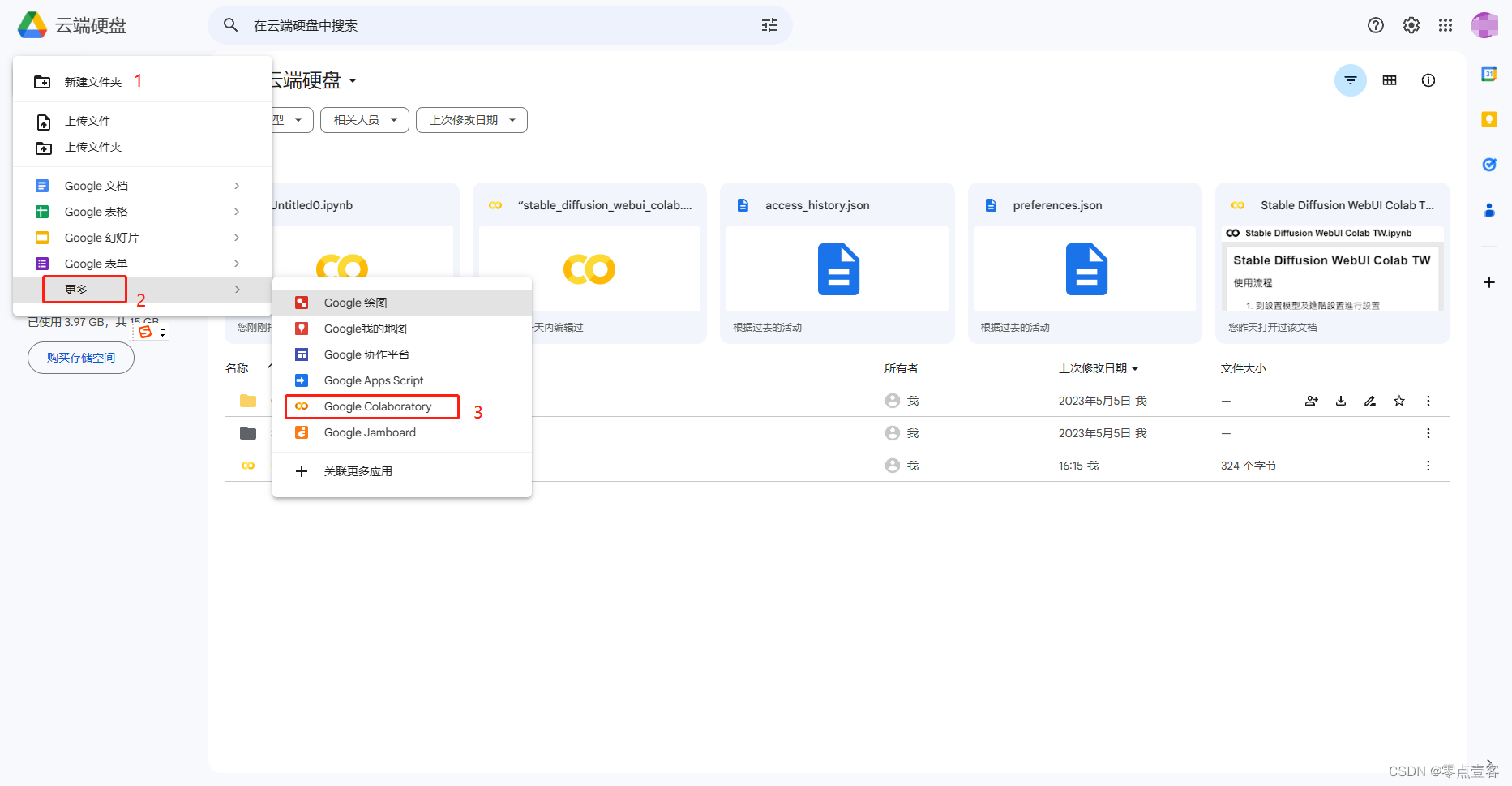This screenshot has height=786, width=1512.
Task: Expand Google 文档 submenu arrow
Action: coord(237,186)
